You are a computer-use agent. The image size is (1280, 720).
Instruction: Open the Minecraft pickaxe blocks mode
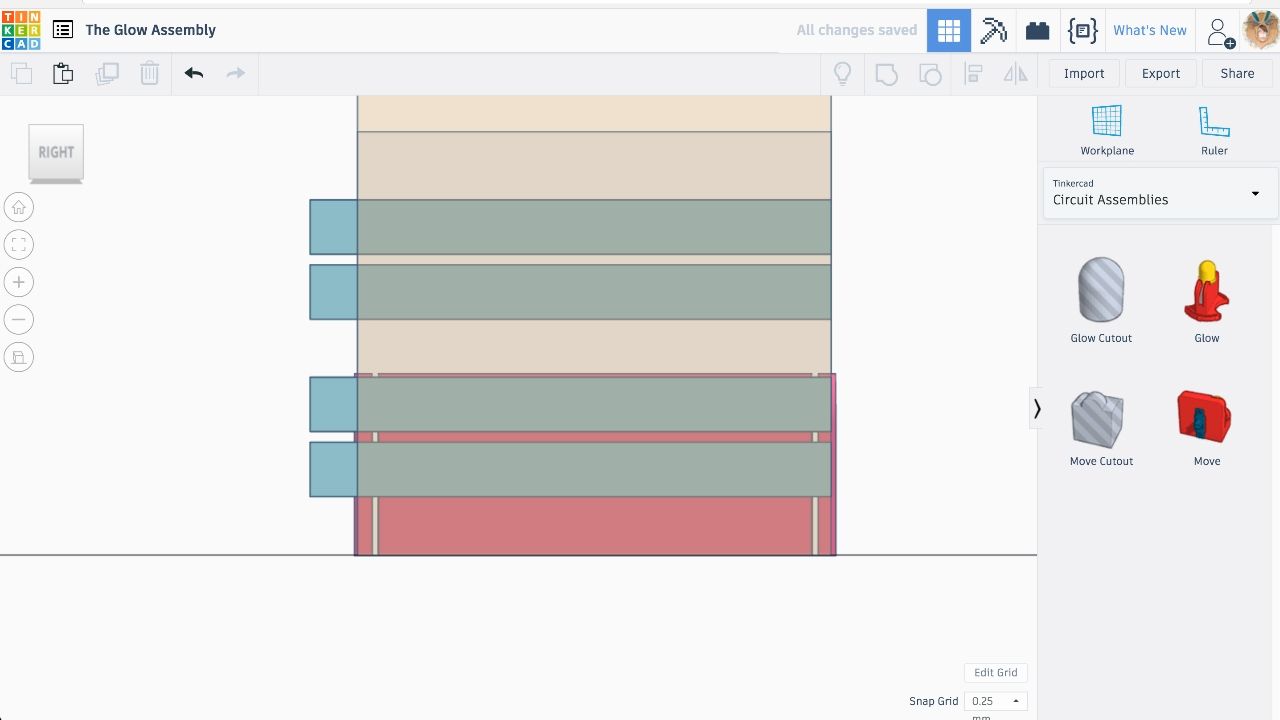click(x=993, y=30)
